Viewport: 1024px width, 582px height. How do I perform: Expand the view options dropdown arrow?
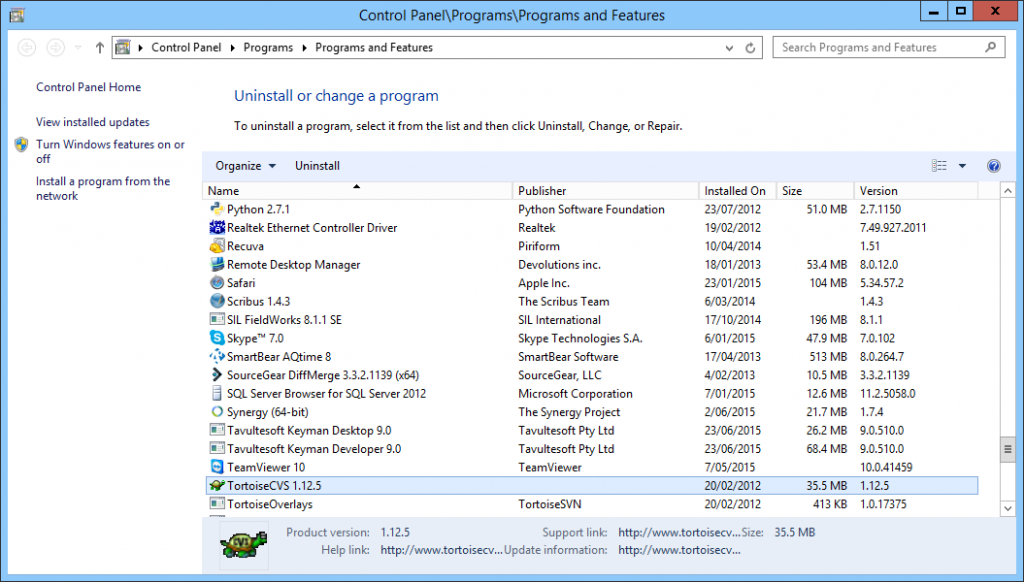962,166
